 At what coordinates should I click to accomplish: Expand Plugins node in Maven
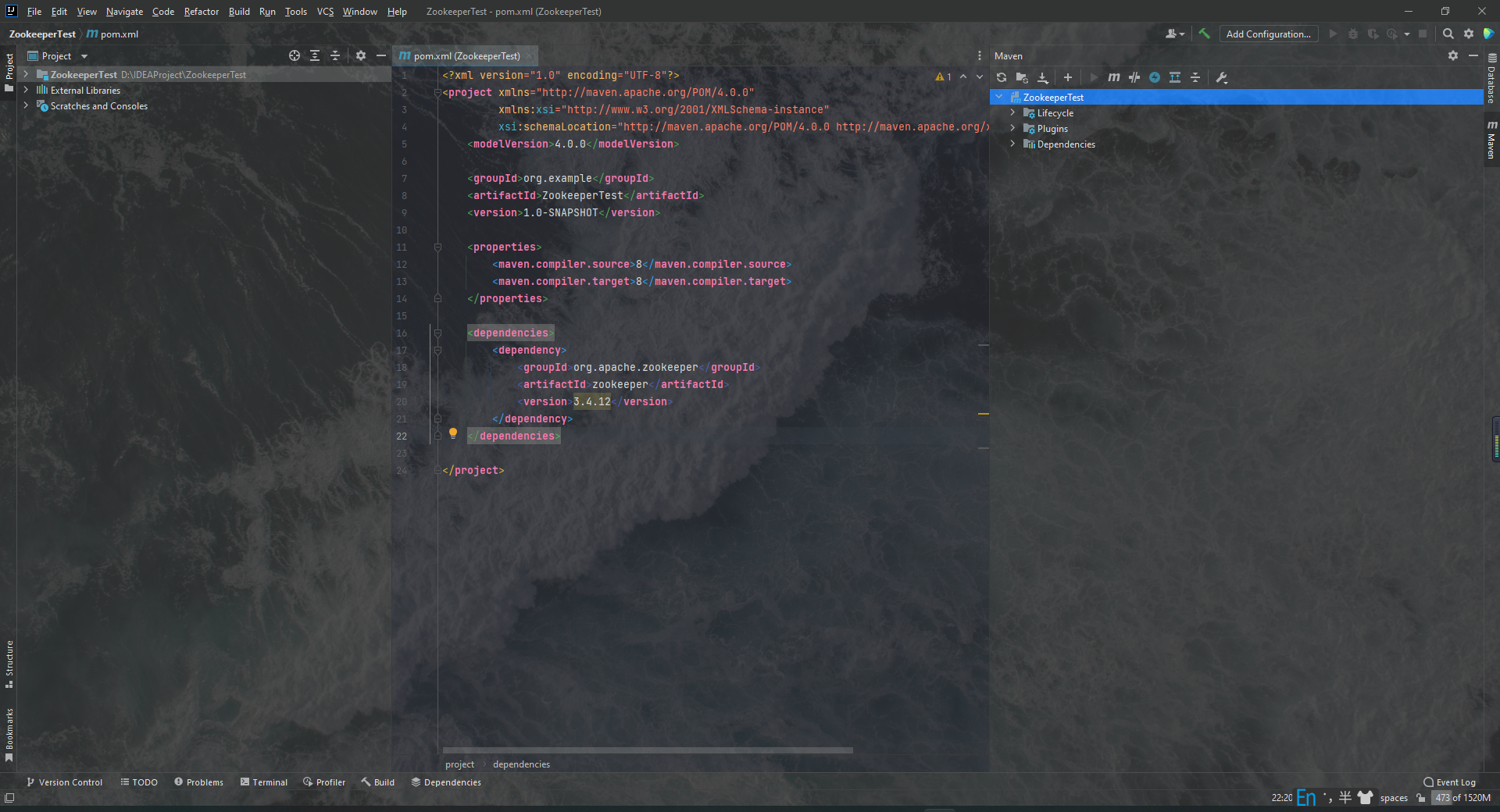pyautogui.click(x=1013, y=128)
